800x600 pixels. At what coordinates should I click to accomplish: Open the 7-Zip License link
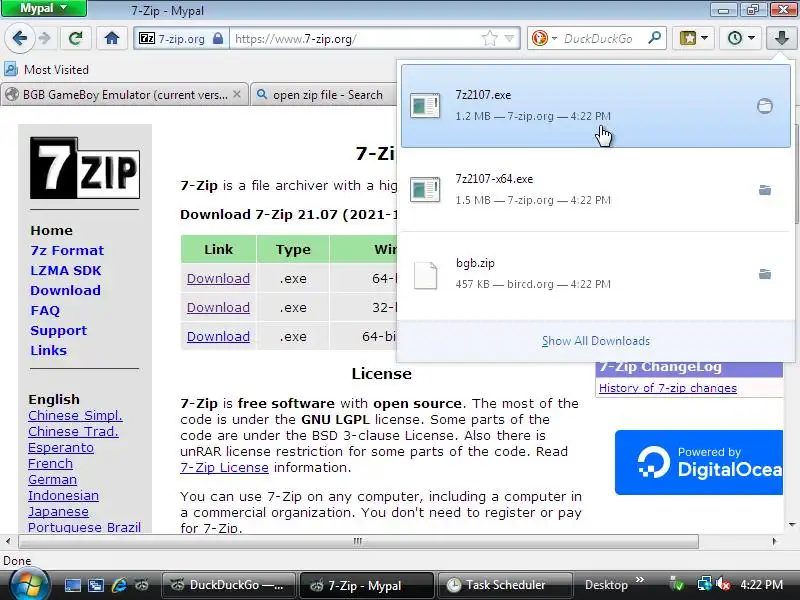224,467
